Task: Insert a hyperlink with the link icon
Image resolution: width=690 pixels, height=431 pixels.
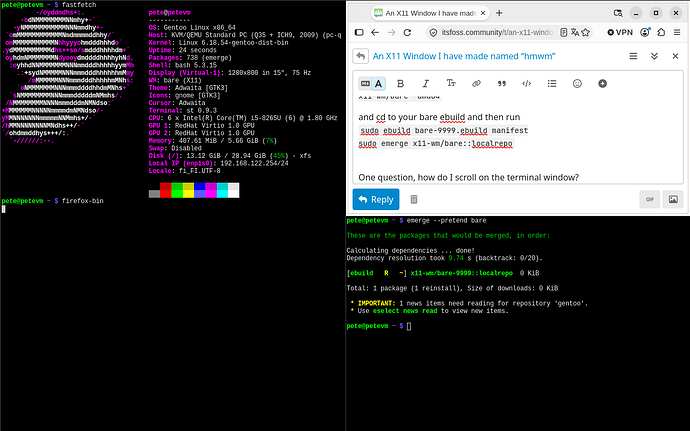Action: [476, 84]
